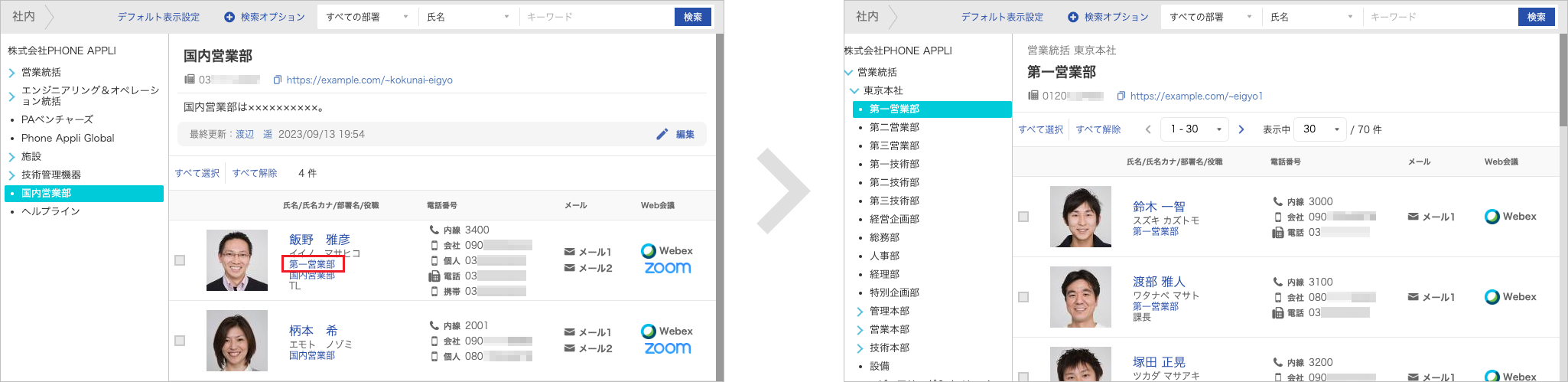Select Phone Appli Global in the tree
The image size is (1568, 382).
click(68, 138)
